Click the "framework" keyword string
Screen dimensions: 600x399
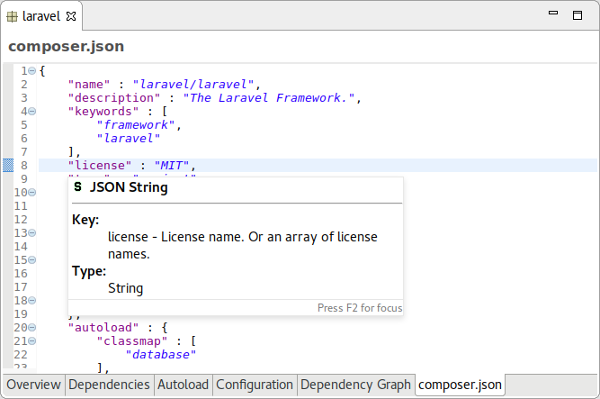point(135,125)
